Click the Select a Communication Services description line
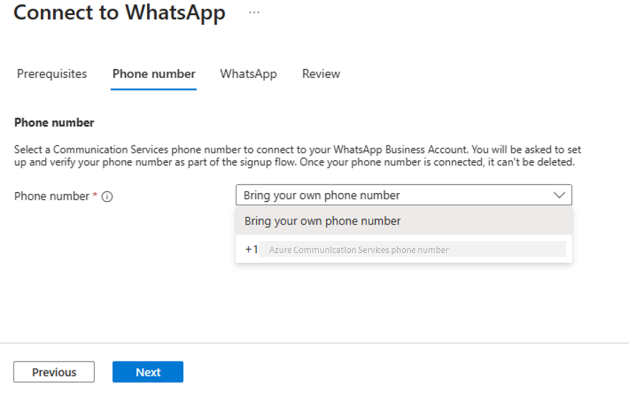The image size is (629, 394). click(x=297, y=150)
